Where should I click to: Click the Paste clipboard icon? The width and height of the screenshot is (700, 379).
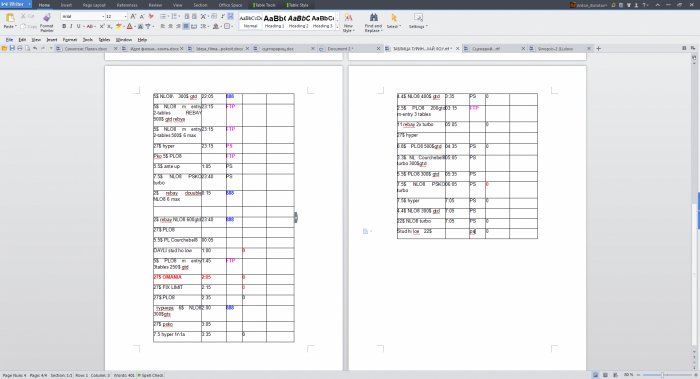[x=10, y=18]
